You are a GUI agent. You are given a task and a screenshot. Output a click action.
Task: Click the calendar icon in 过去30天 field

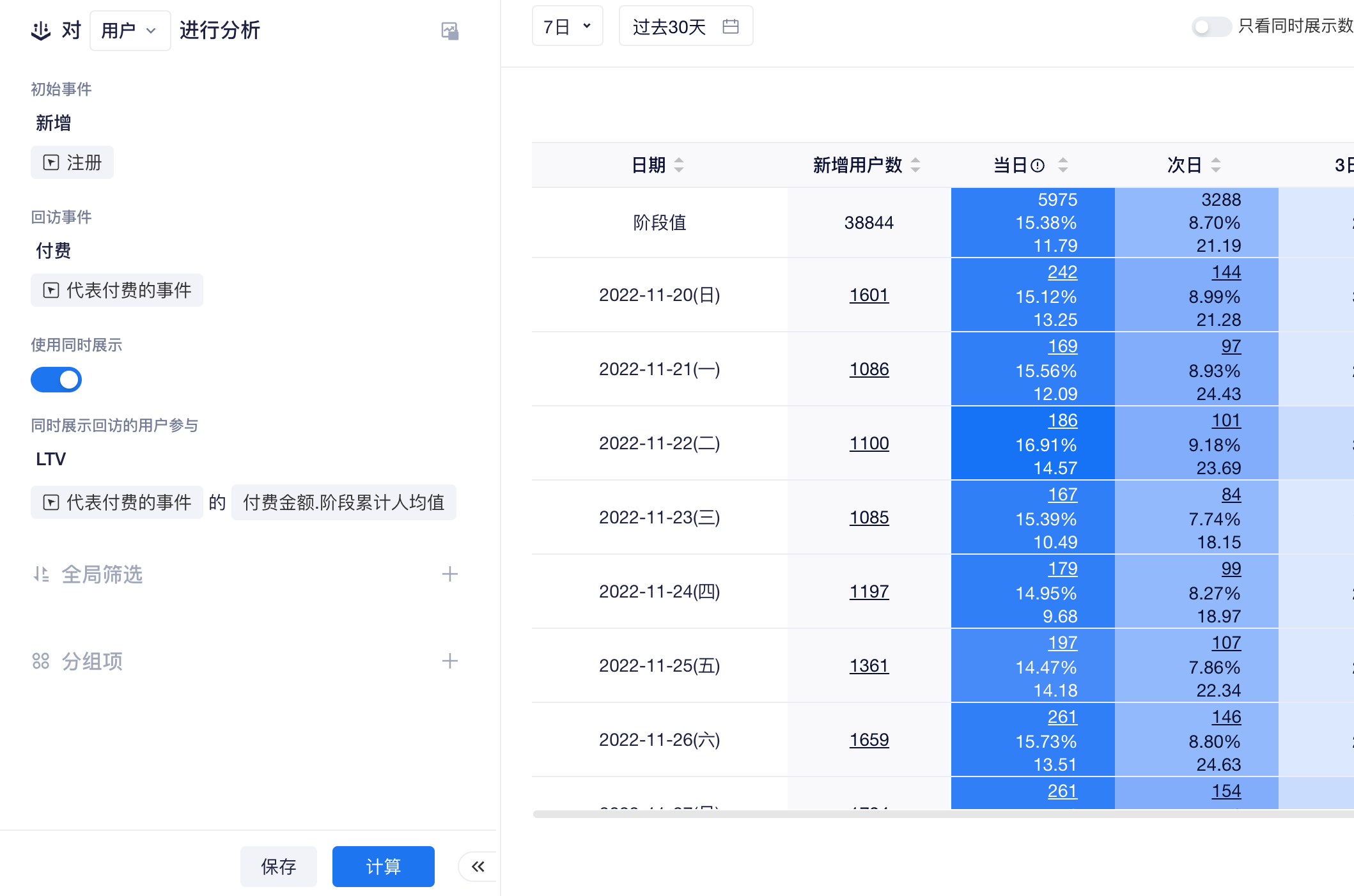[731, 26]
